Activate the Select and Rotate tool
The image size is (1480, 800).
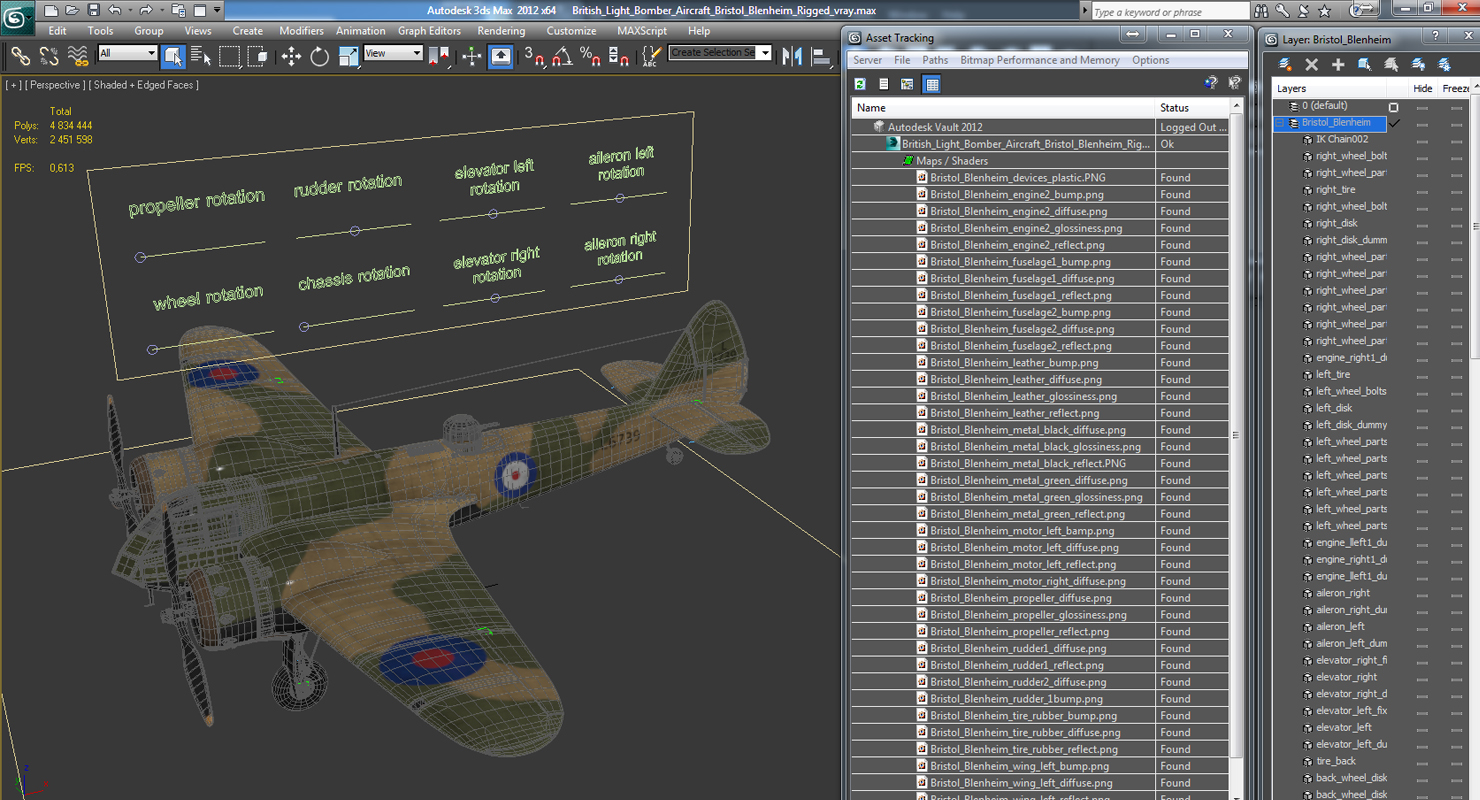[x=320, y=56]
